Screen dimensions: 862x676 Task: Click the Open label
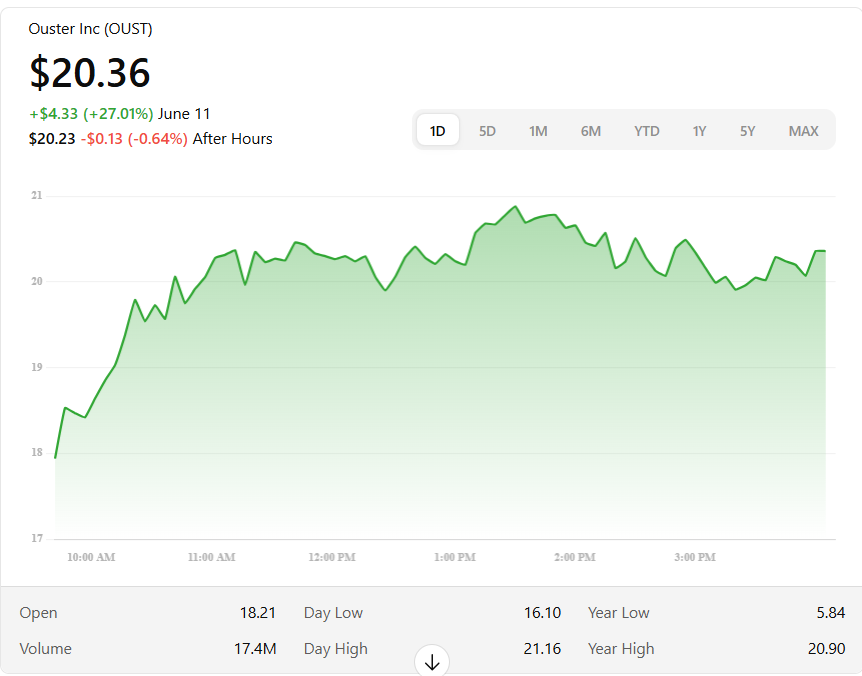click(x=38, y=613)
